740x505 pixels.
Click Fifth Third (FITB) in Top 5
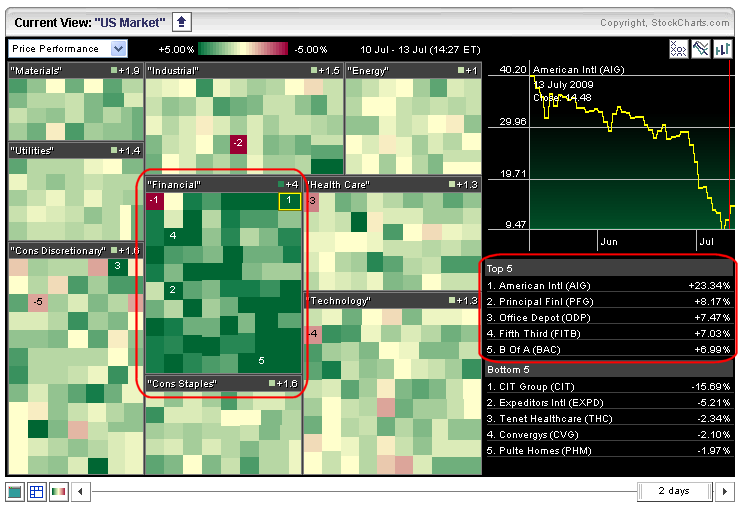[608, 334]
